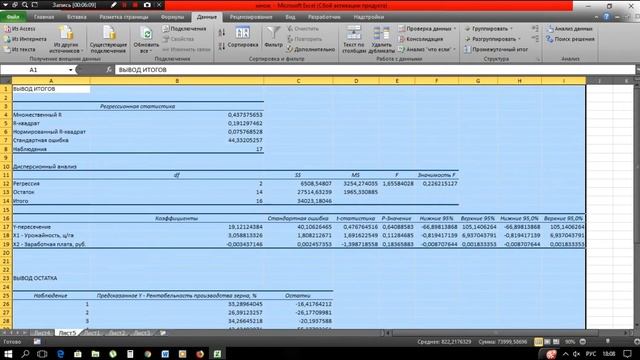Viewport: 640px width, 360px height.
Task: Switch to the Insert (Вставка) tab
Action: (77, 17)
